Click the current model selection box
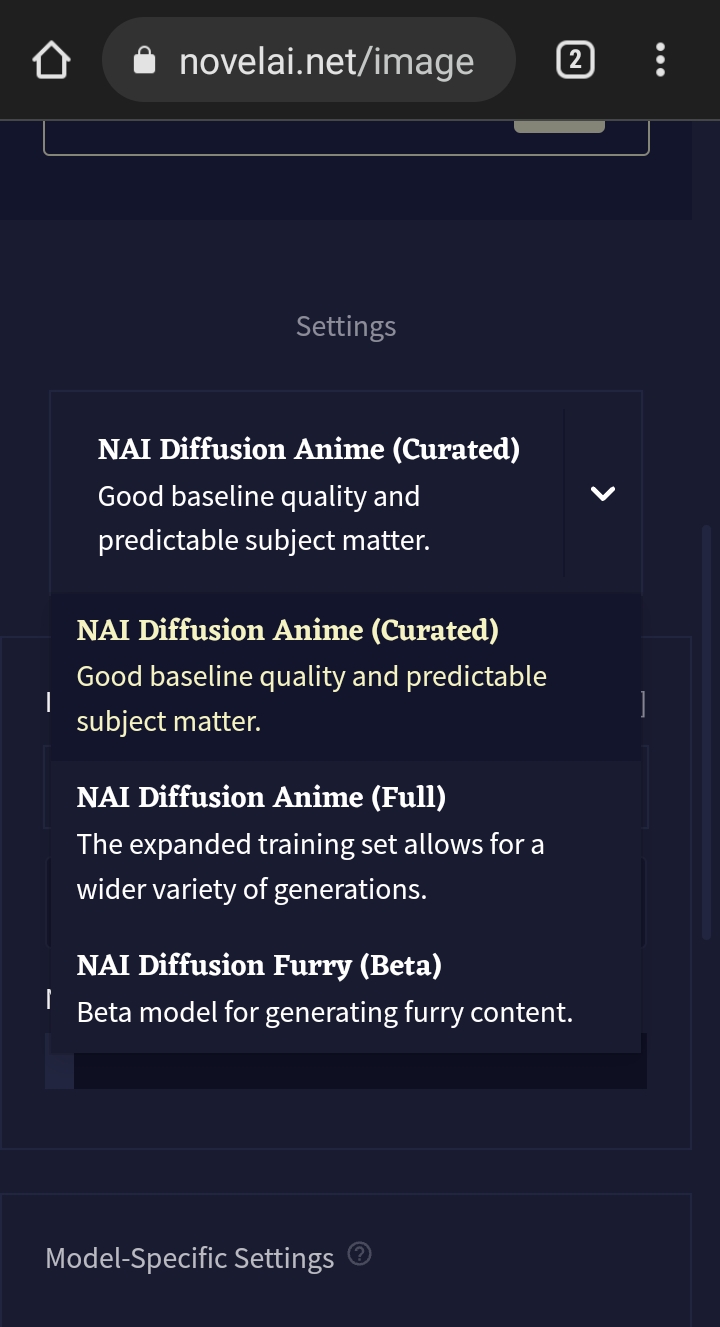 [x=310, y=494]
